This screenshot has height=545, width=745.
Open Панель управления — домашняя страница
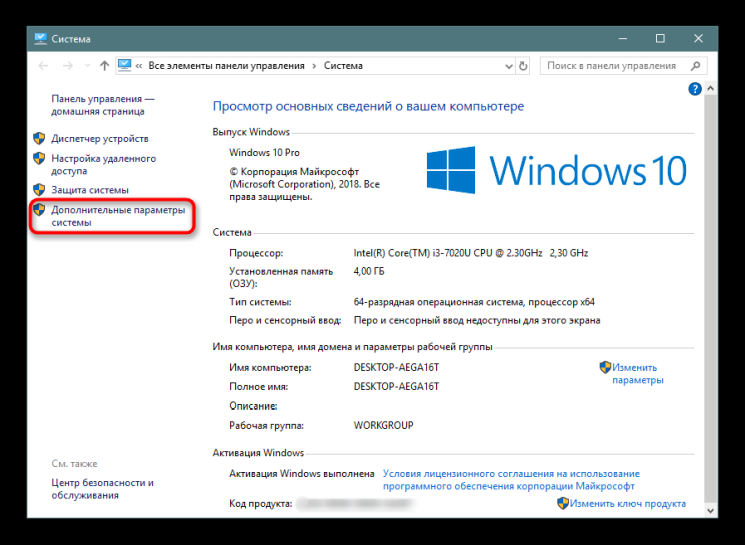tap(103, 105)
